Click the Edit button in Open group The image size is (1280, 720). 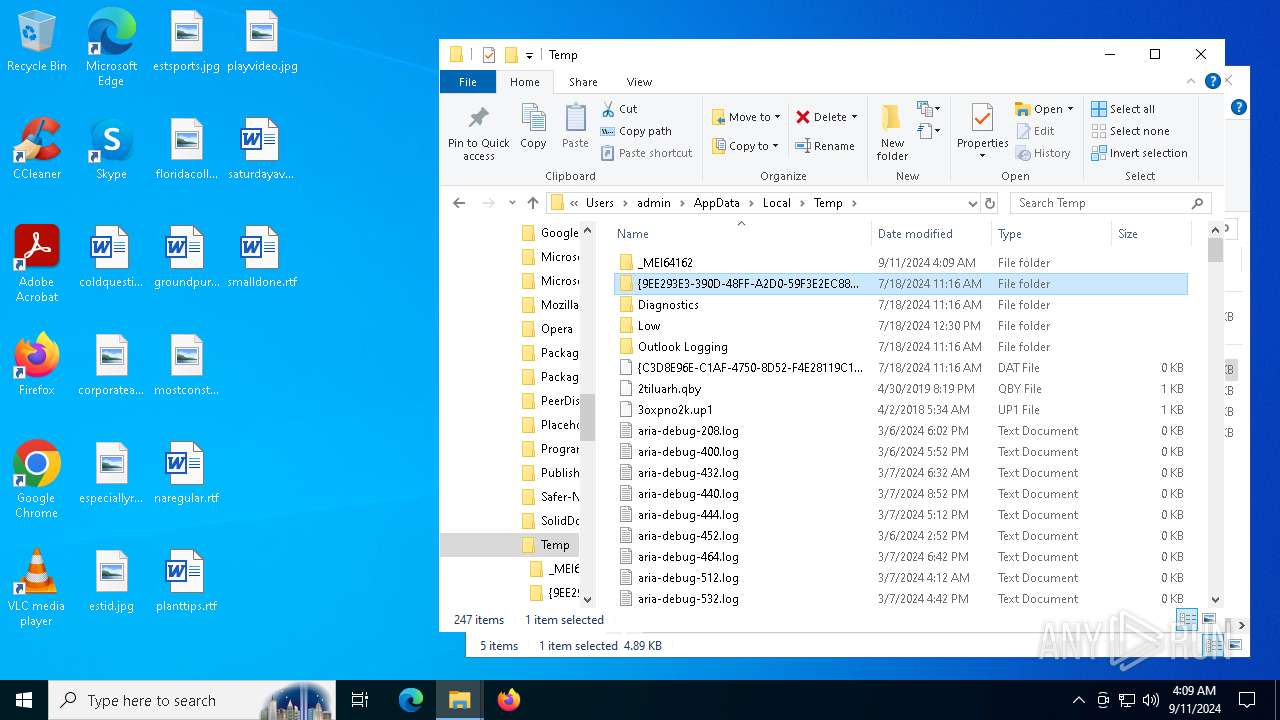[1035, 131]
